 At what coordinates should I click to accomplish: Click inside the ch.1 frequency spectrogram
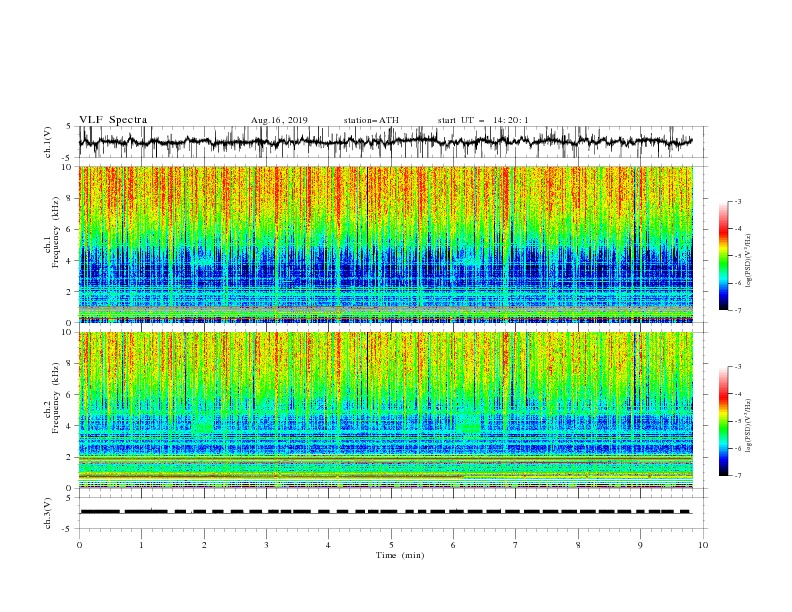(x=386, y=244)
